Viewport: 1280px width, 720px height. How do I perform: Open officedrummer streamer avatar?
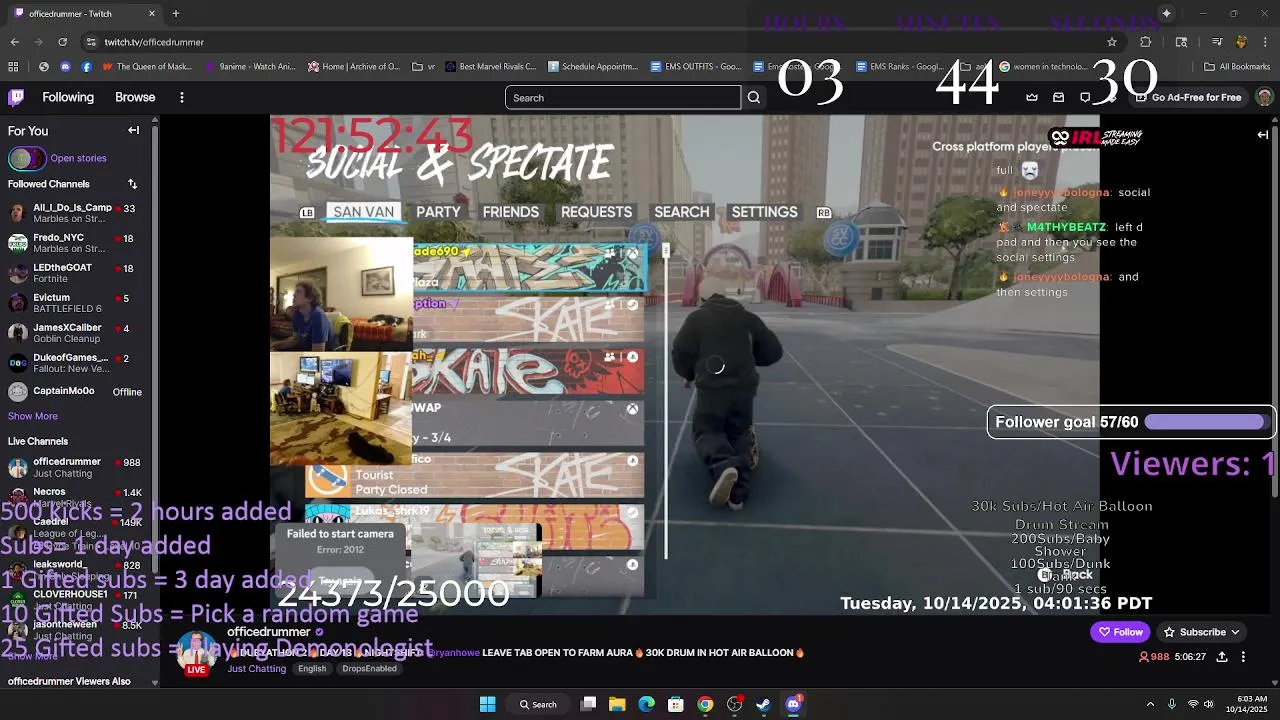click(x=197, y=652)
